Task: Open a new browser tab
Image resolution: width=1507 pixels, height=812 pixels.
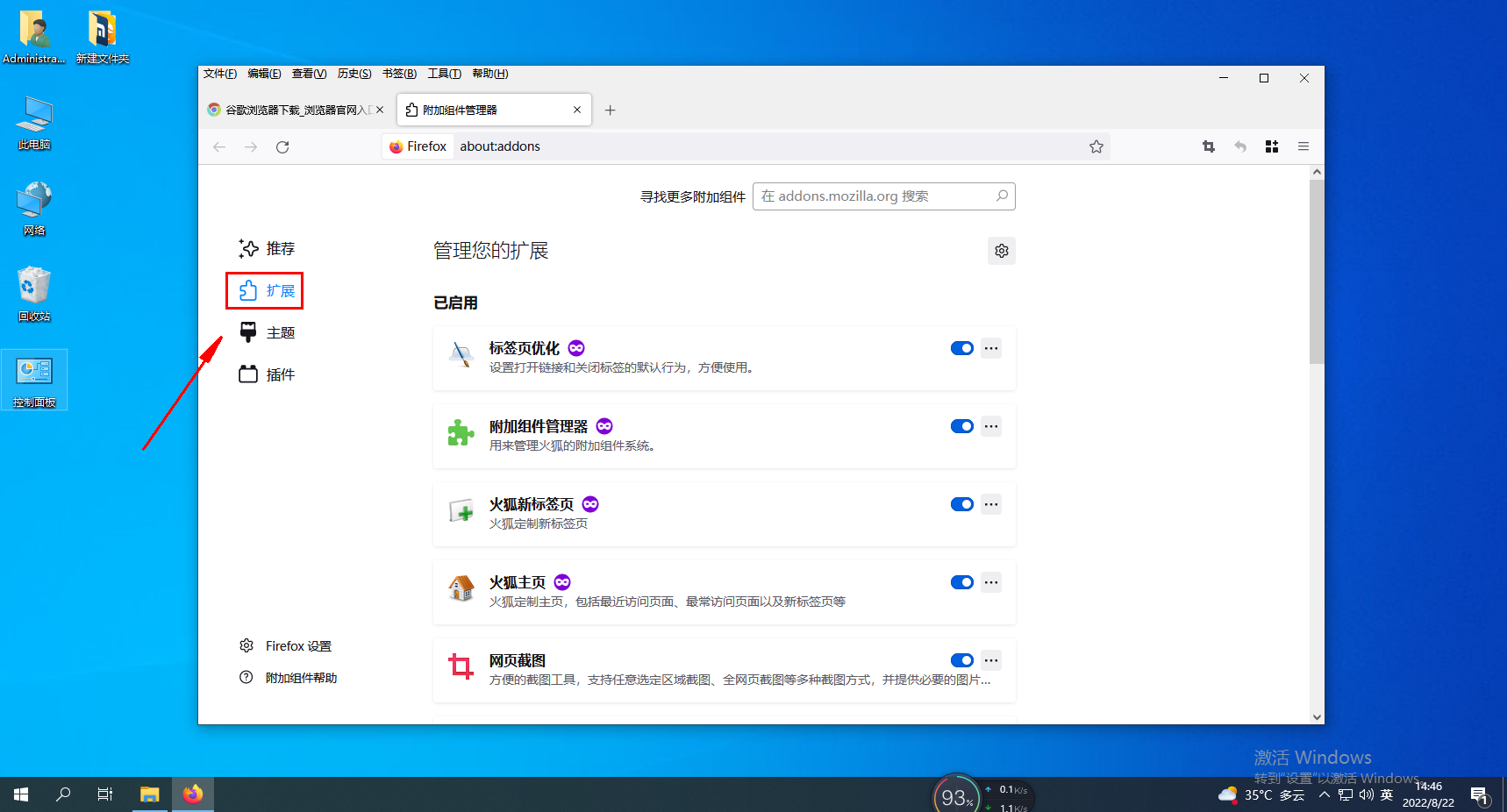Action: coord(611,110)
